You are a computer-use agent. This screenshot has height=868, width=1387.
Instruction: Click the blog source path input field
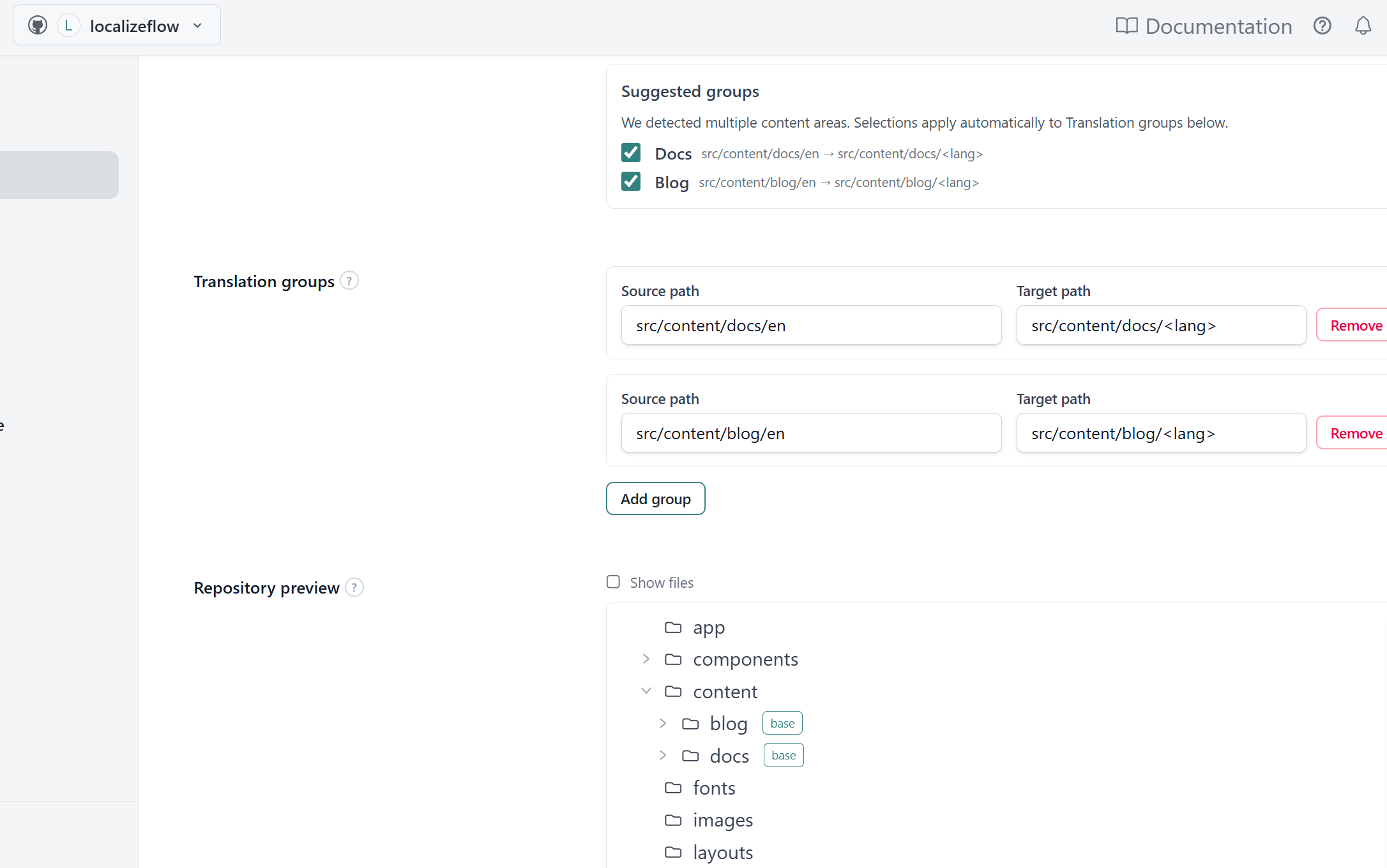[811, 433]
